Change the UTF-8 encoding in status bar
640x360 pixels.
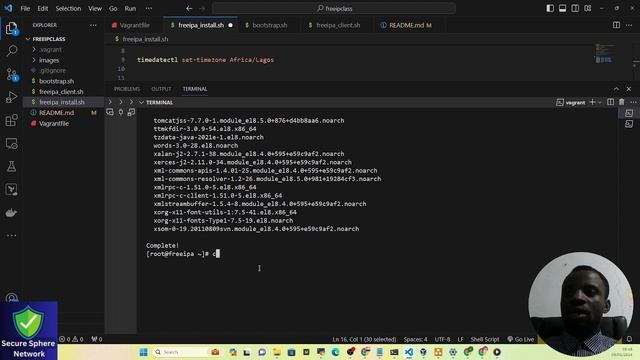442,339
